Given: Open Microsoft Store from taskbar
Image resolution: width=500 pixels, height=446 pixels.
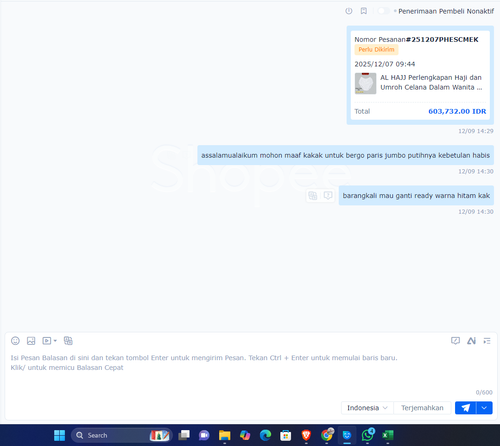Looking at the screenshot, I should (x=286, y=435).
